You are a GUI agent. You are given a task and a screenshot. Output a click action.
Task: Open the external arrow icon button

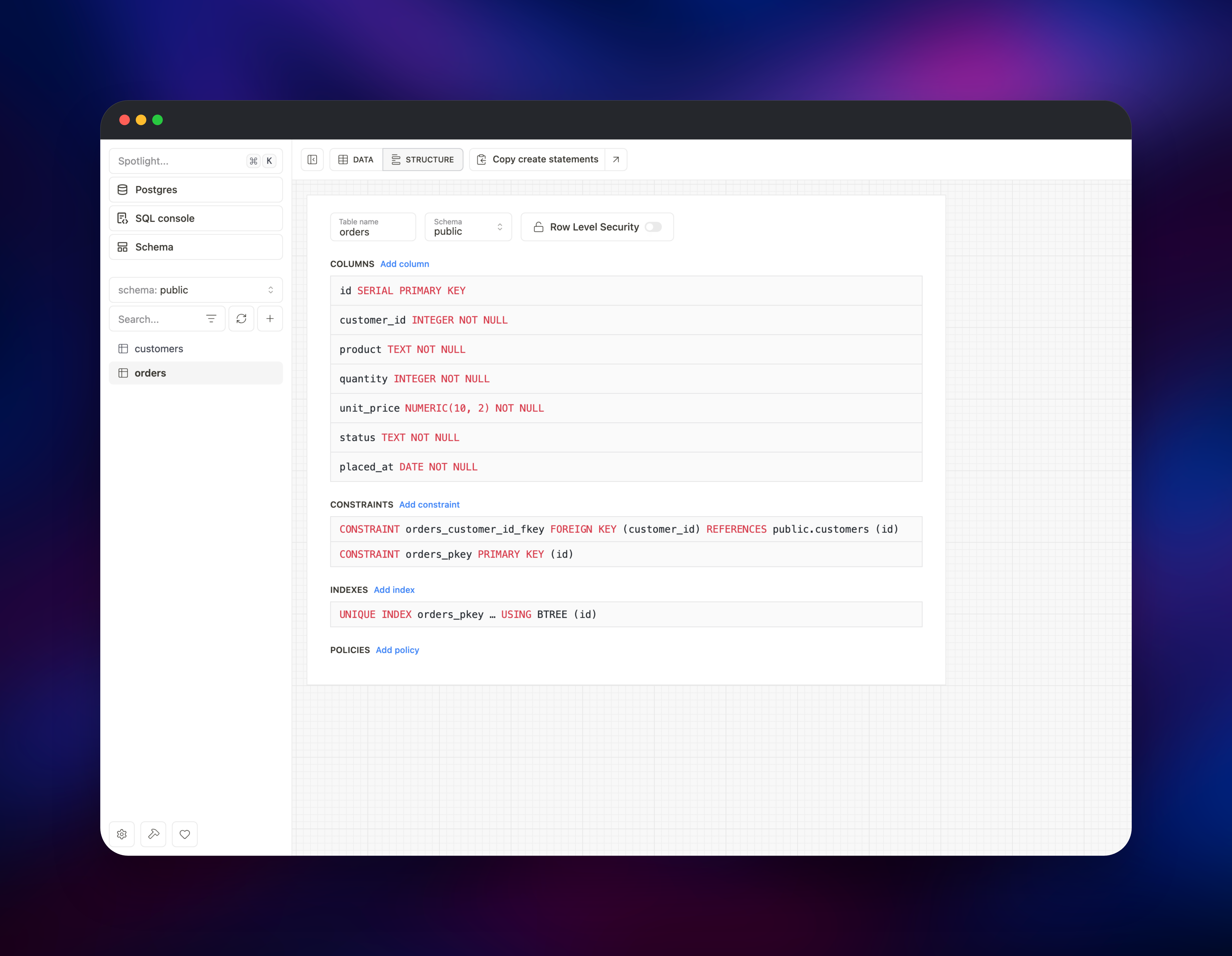pyautogui.click(x=616, y=160)
